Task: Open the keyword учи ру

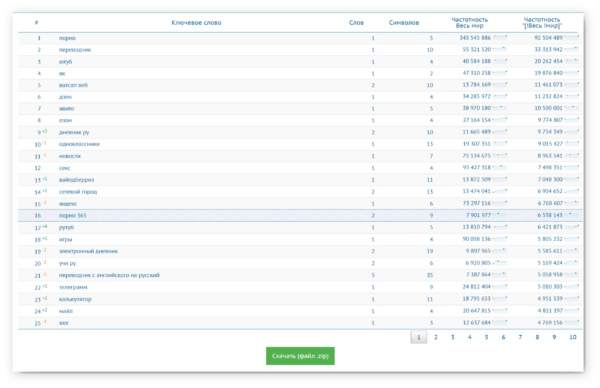Action: coord(67,263)
